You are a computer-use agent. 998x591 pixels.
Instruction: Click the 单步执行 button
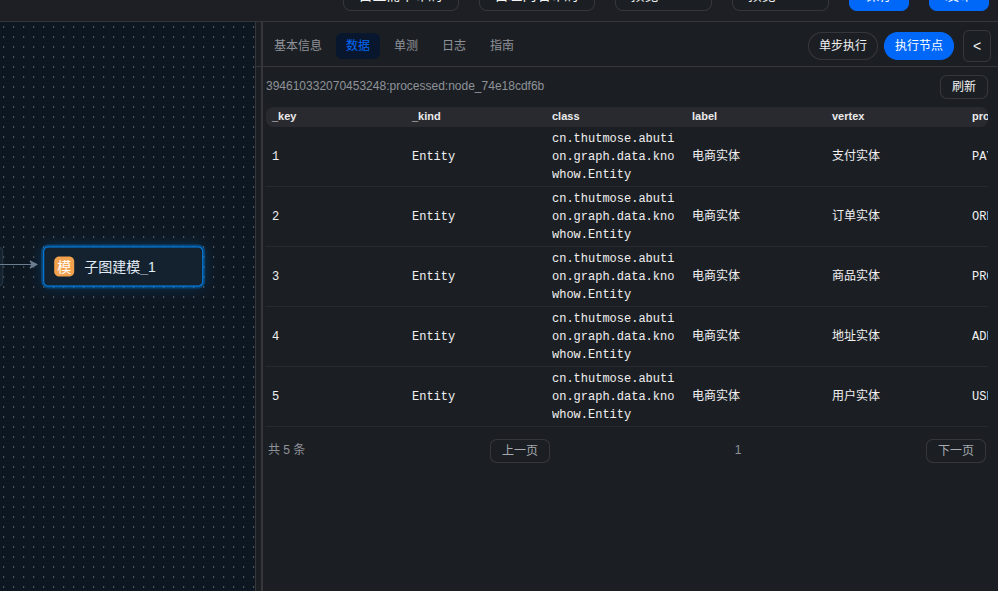click(x=843, y=45)
